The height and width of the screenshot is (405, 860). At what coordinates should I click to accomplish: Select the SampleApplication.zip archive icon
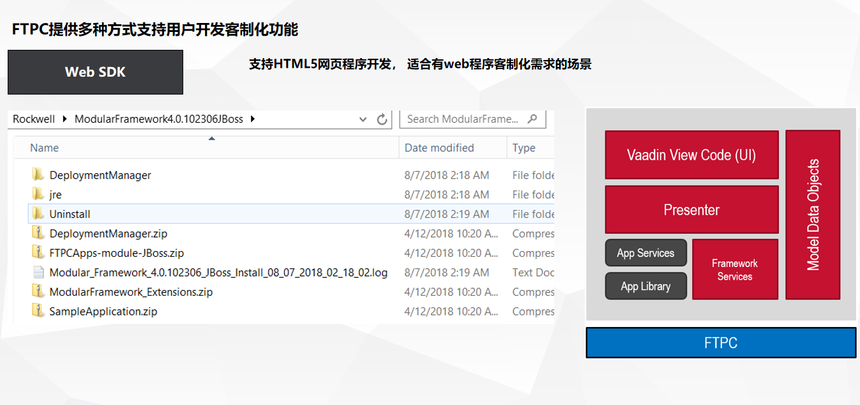[x=38, y=311]
